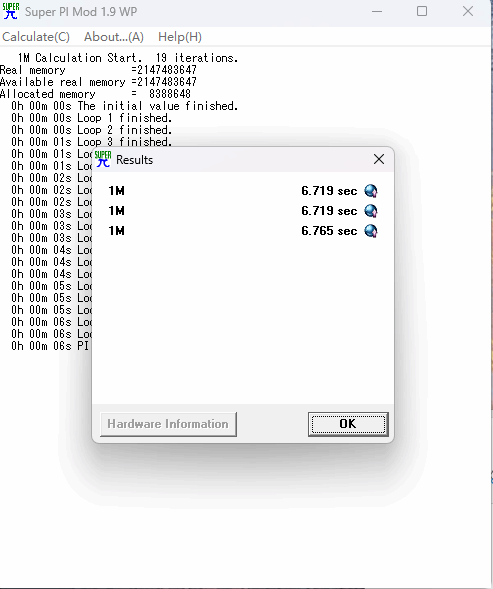Image resolution: width=493 pixels, height=589 pixels.
Task: Close the Super PI Mod 1.9 WP window
Action: 468,11
